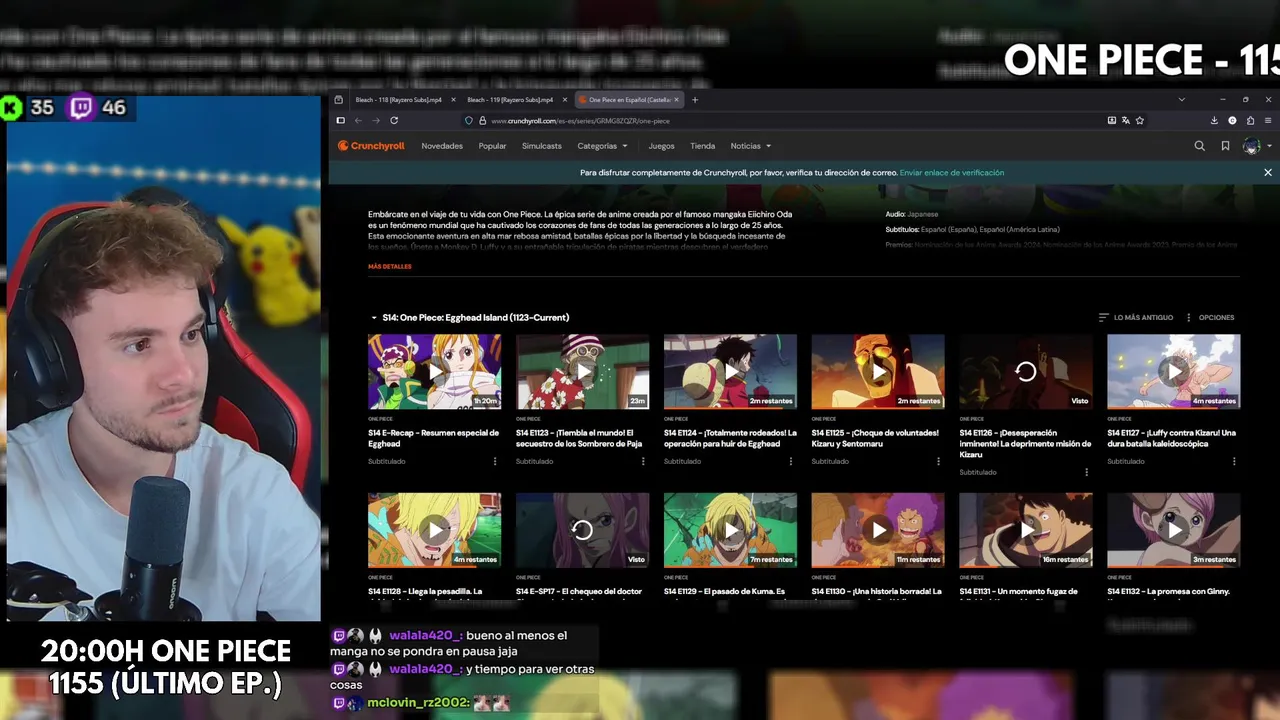
Task: Change sort order LO MÁS ANTIGUO
Action: pyautogui.click(x=1136, y=317)
